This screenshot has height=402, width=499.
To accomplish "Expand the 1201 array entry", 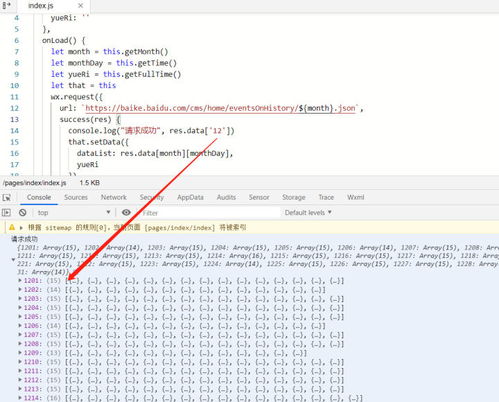I will point(20,281).
